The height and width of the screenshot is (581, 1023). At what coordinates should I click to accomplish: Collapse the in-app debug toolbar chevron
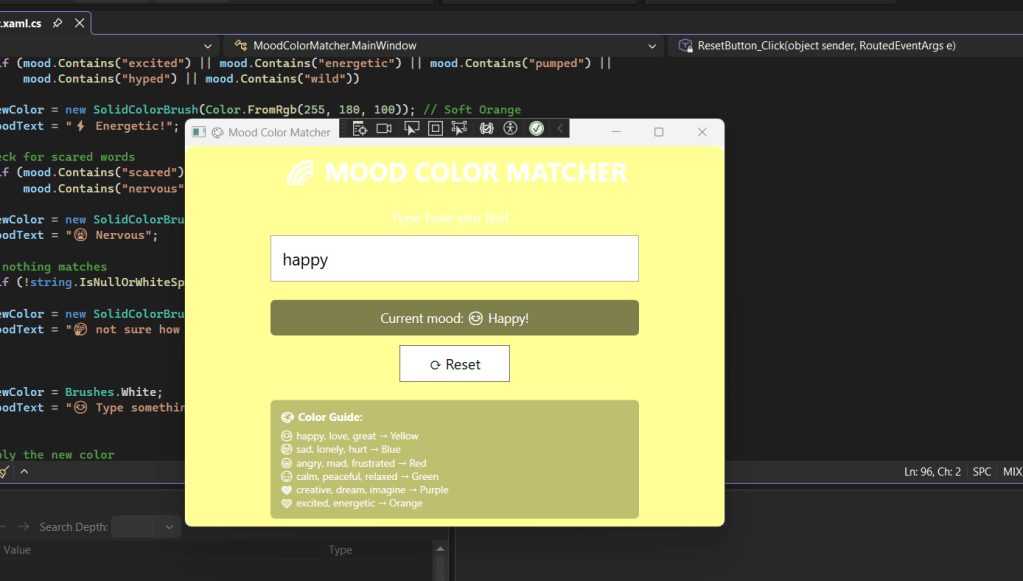click(561, 129)
